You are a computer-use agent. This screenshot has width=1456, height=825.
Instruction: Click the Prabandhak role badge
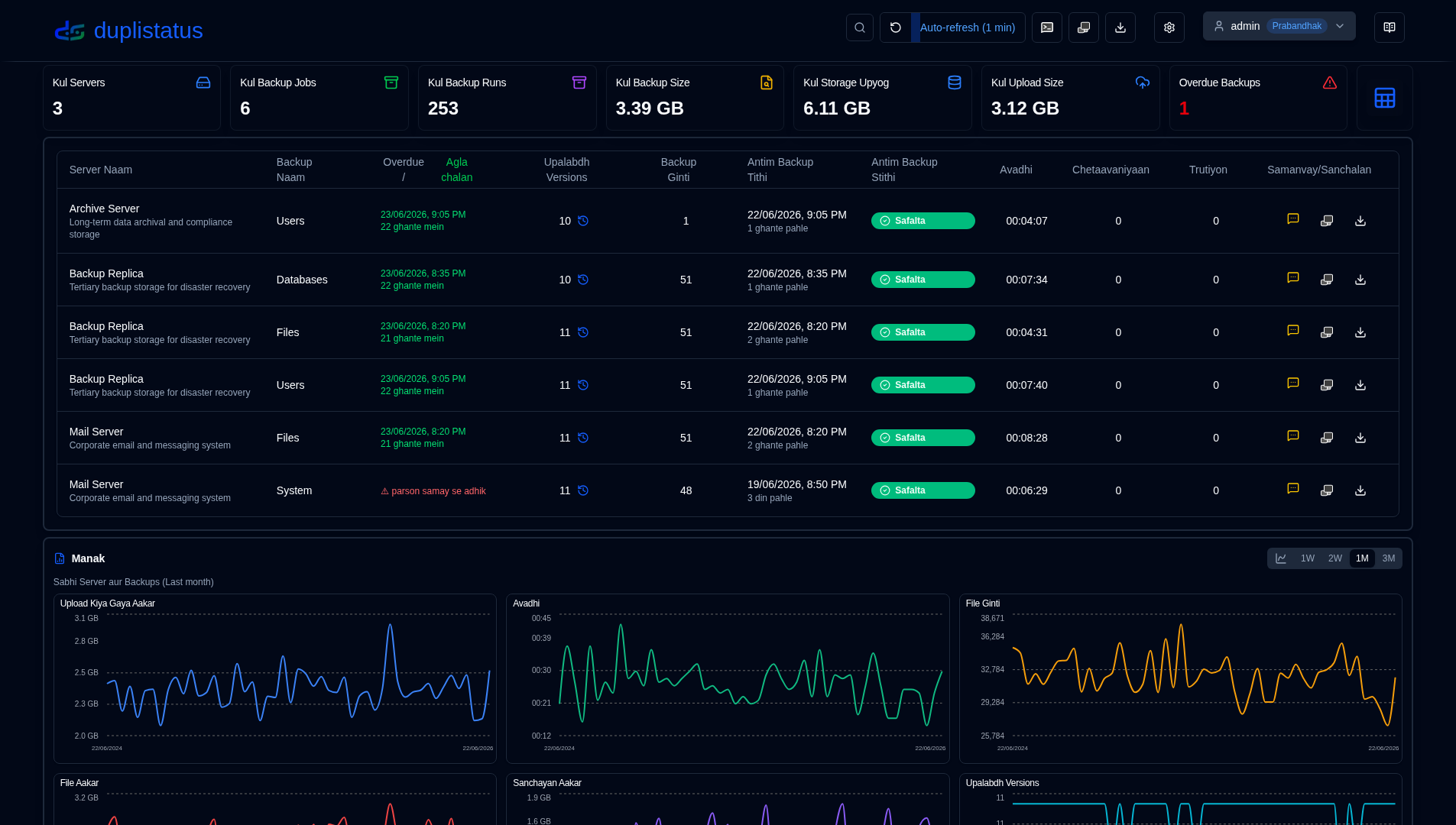pyautogui.click(x=1297, y=26)
